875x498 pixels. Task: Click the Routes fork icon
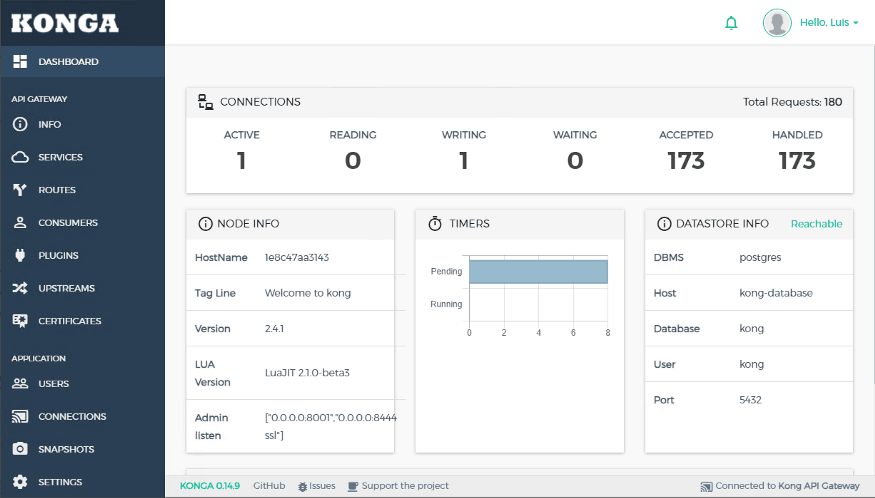point(20,190)
